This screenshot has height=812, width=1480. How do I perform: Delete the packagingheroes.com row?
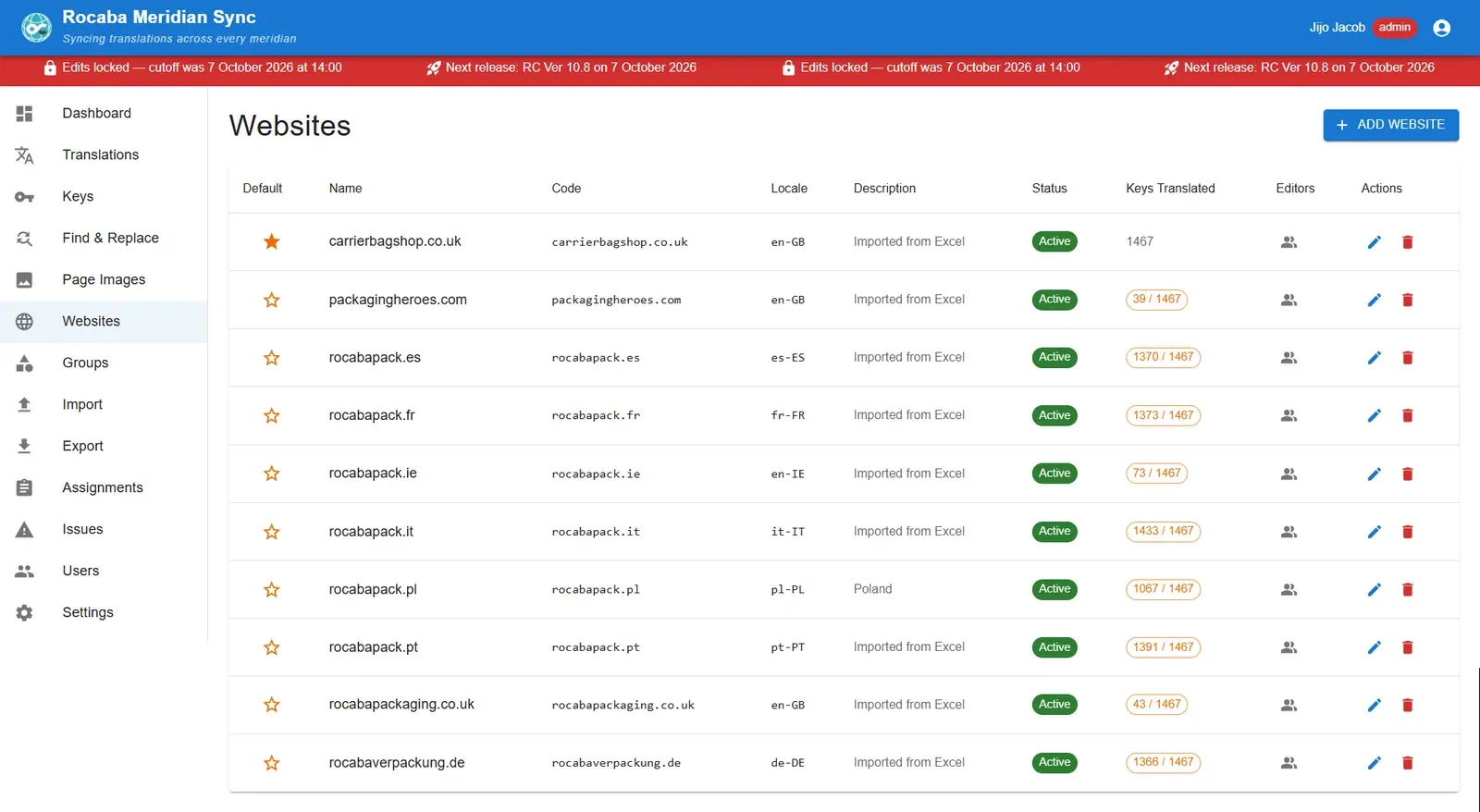pos(1407,300)
